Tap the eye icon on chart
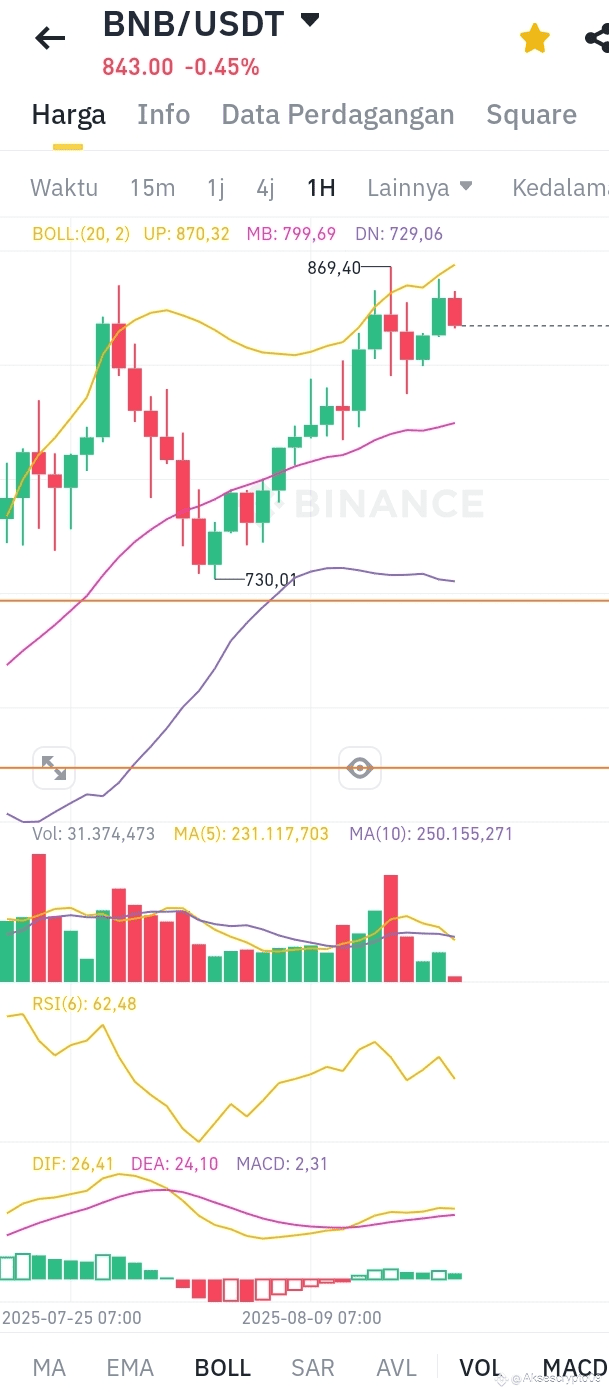Screen dimensions: 609x1396 (x=359, y=768)
